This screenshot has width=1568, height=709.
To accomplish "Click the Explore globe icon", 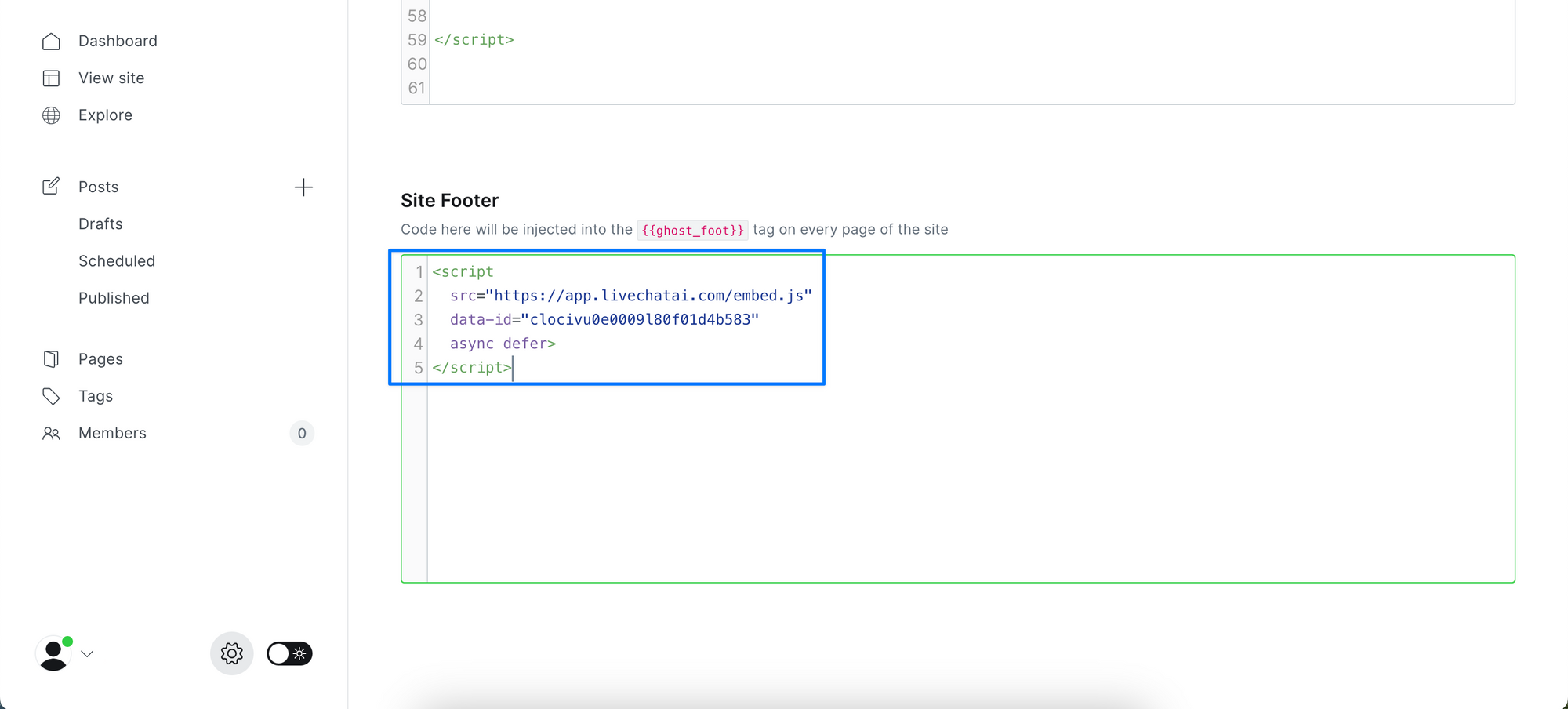I will 51,115.
